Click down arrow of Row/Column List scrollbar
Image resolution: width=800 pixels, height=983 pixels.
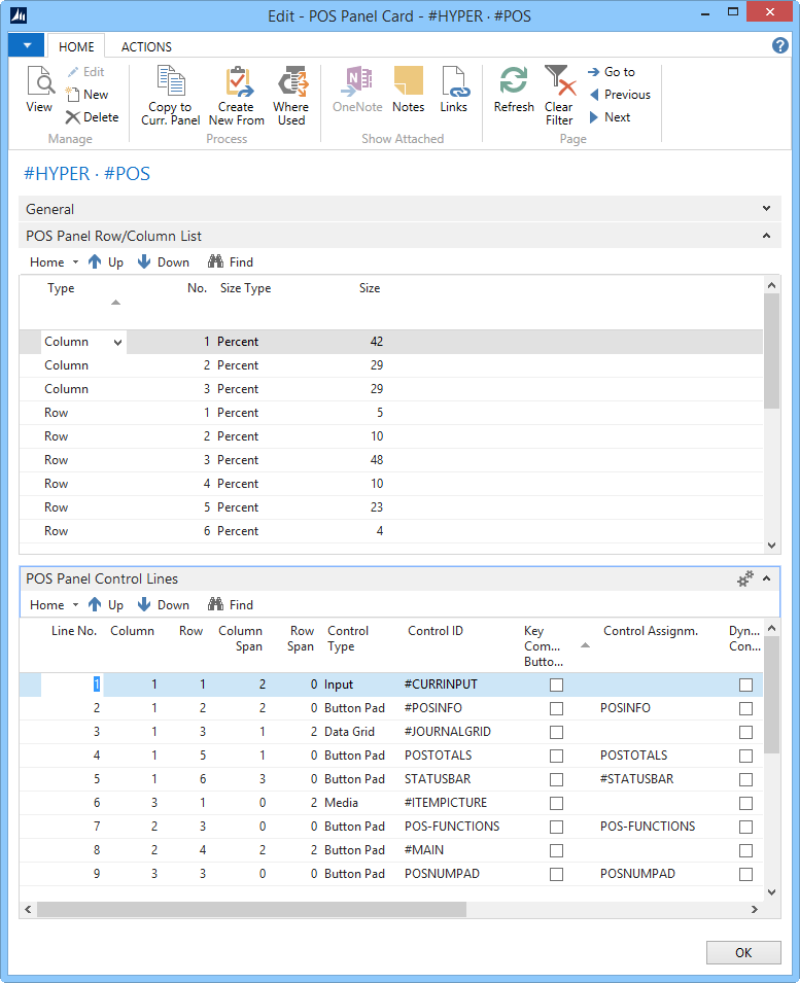coord(771,545)
